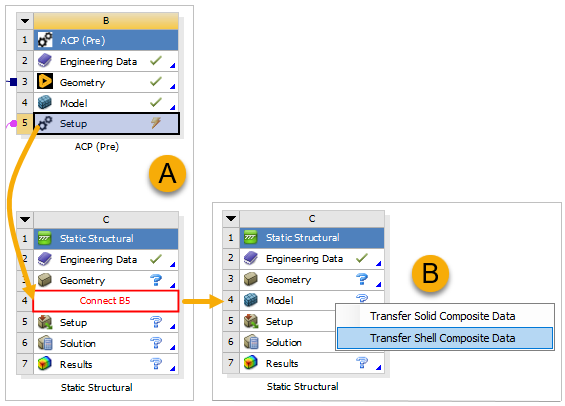Click the blue corner triangle on Results in left system C
This screenshot has height=406, width=565.
click(x=173, y=368)
